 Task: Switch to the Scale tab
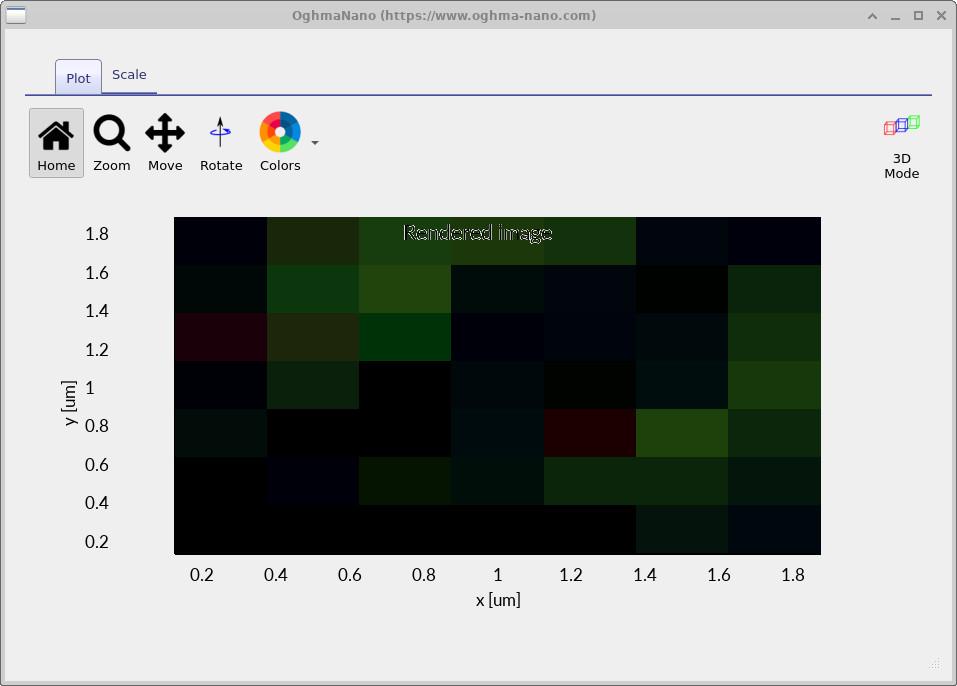coord(129,75)
